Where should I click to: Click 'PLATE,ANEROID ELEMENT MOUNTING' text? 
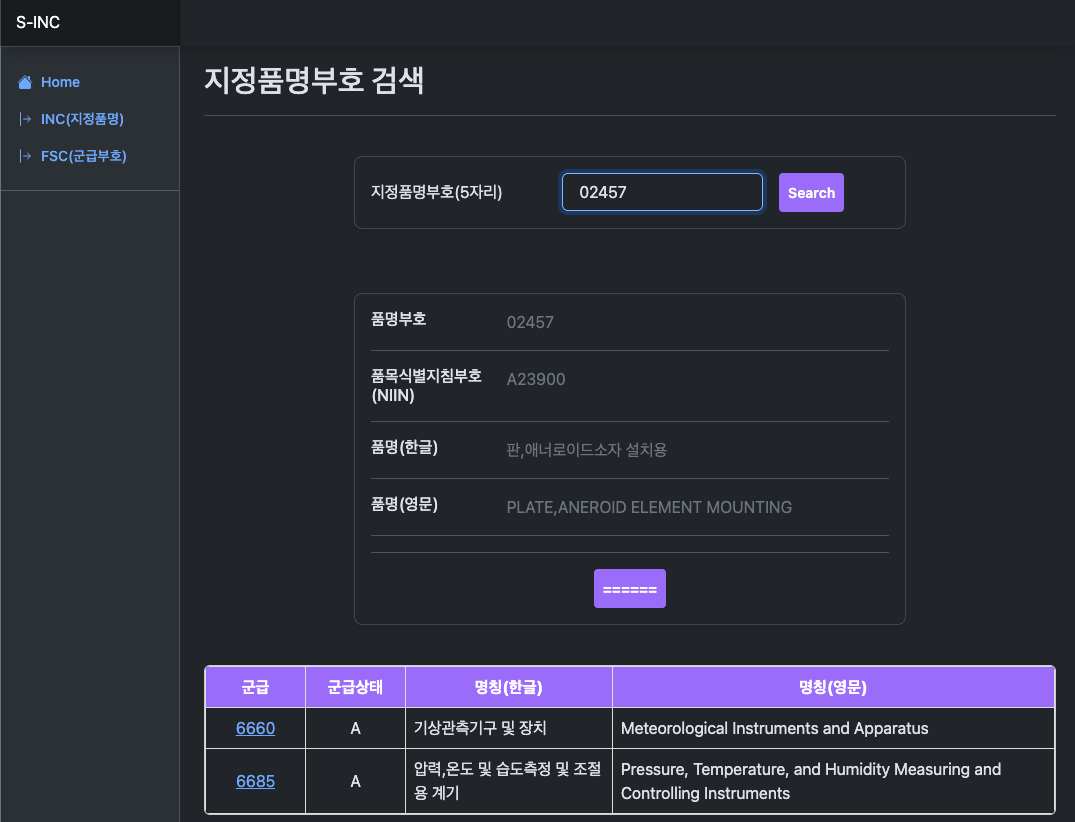click(649, 507)
